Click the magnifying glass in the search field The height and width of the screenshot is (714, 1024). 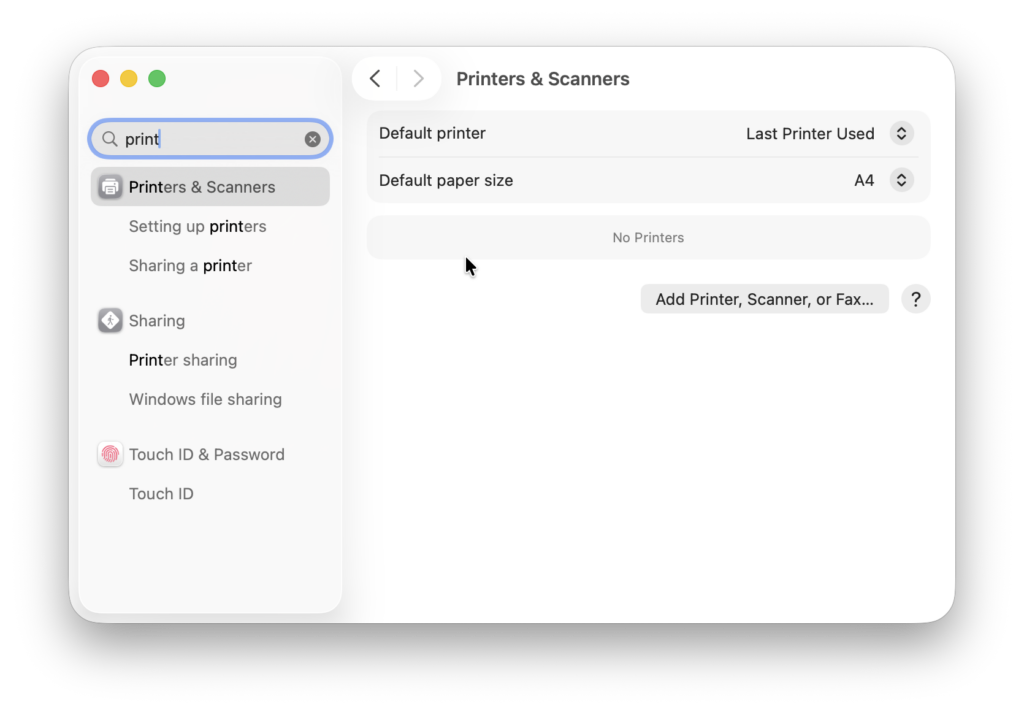click(109, 139)
